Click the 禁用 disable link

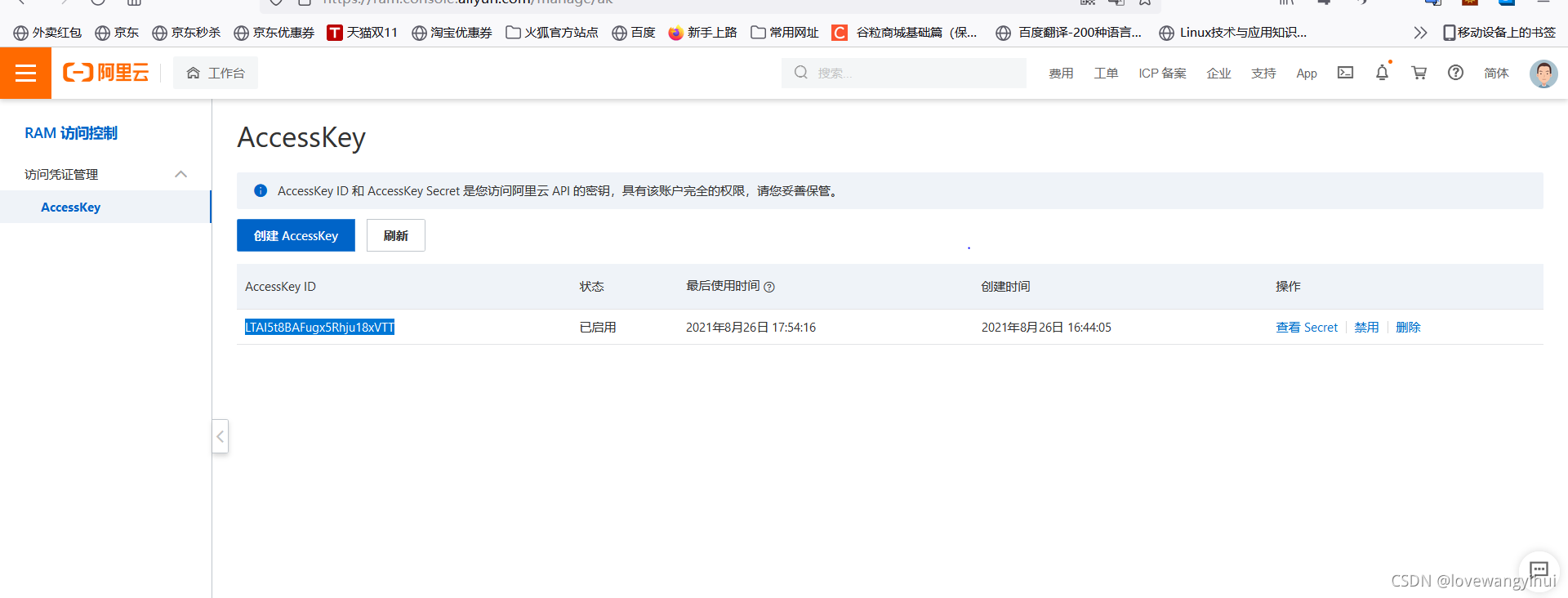1366,327
